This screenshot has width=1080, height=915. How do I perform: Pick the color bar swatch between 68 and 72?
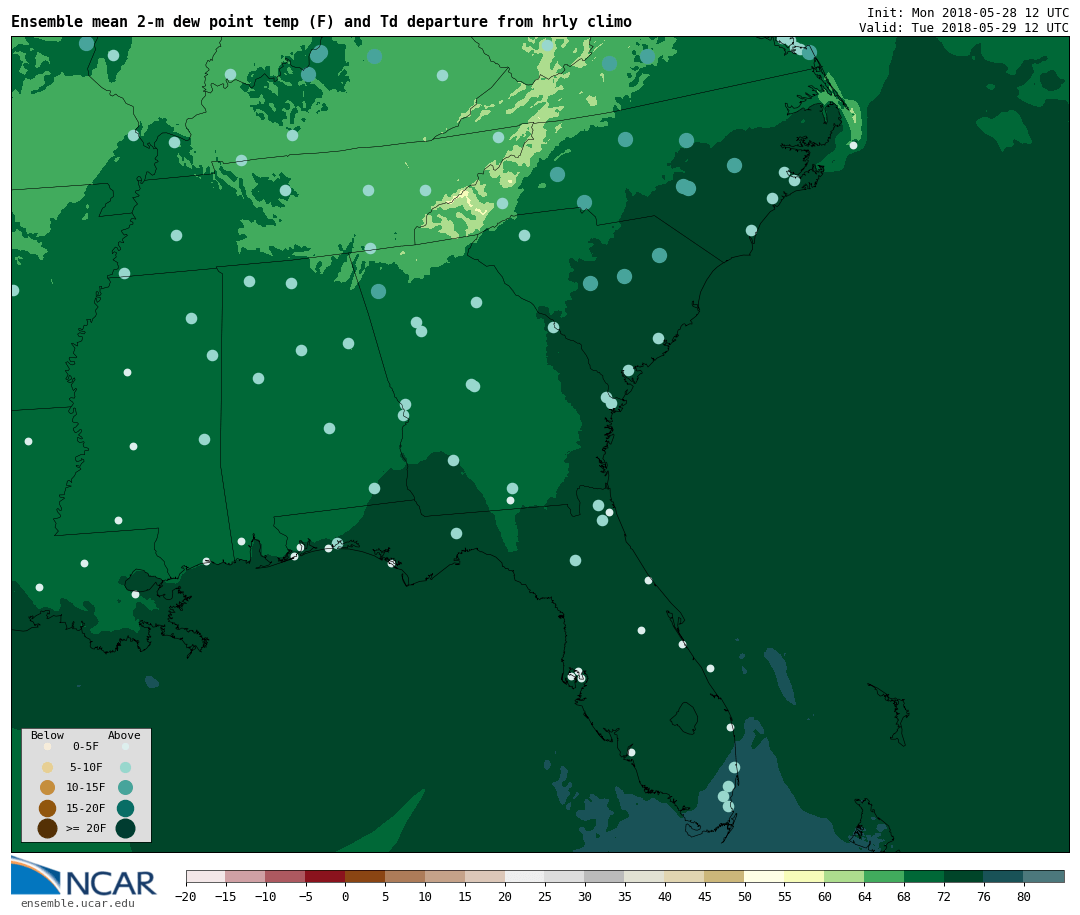(924, 876)
